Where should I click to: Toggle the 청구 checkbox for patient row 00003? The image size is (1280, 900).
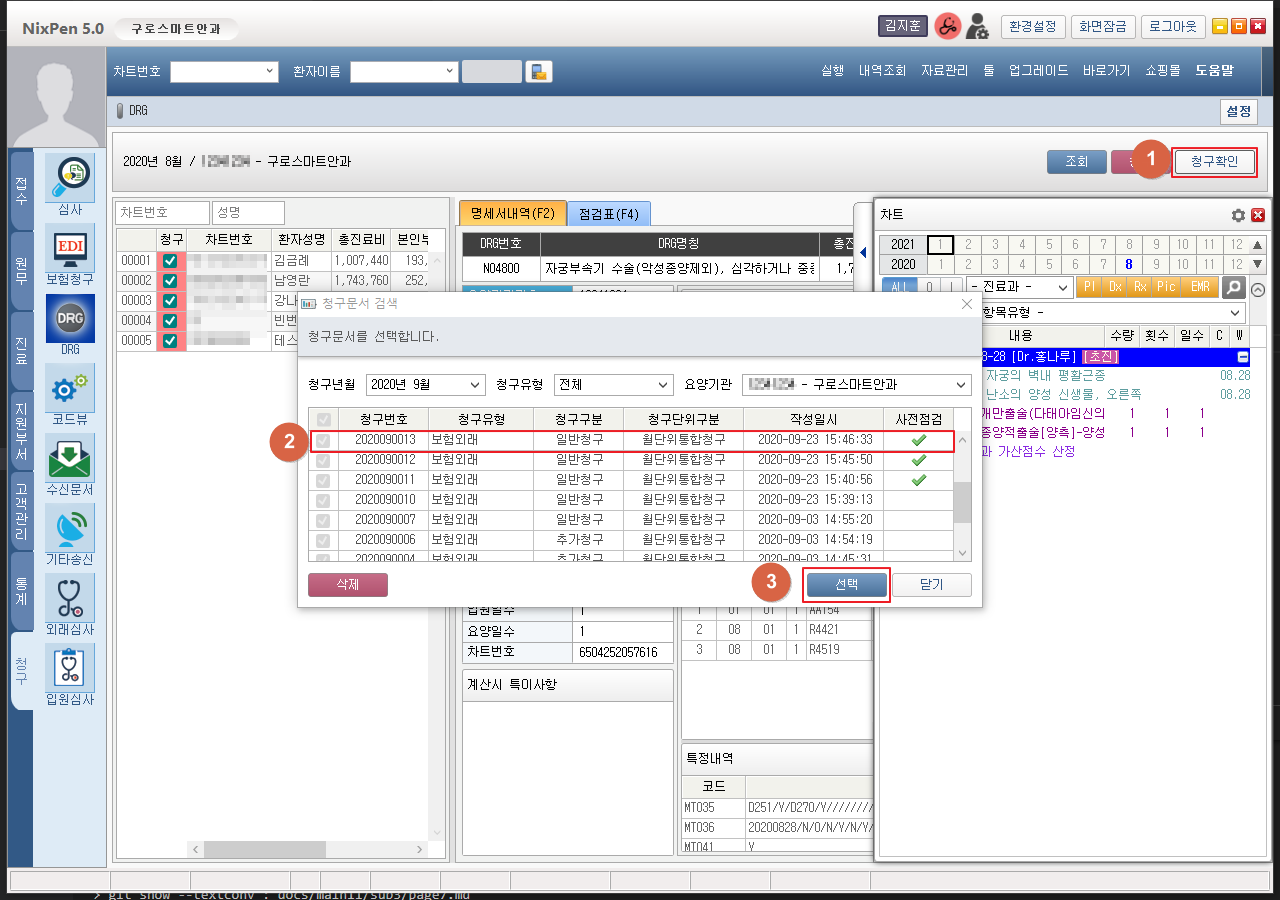click(170, 300)
